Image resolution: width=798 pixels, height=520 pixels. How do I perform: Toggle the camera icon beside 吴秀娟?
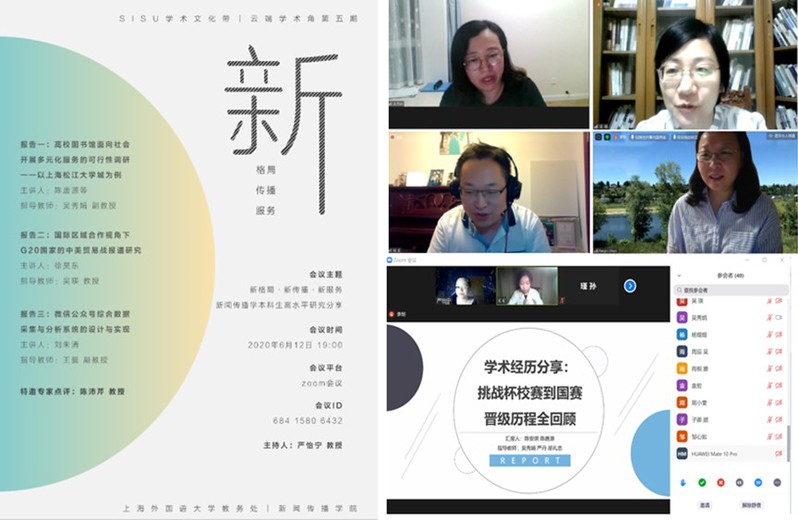[x=778, y=316]
